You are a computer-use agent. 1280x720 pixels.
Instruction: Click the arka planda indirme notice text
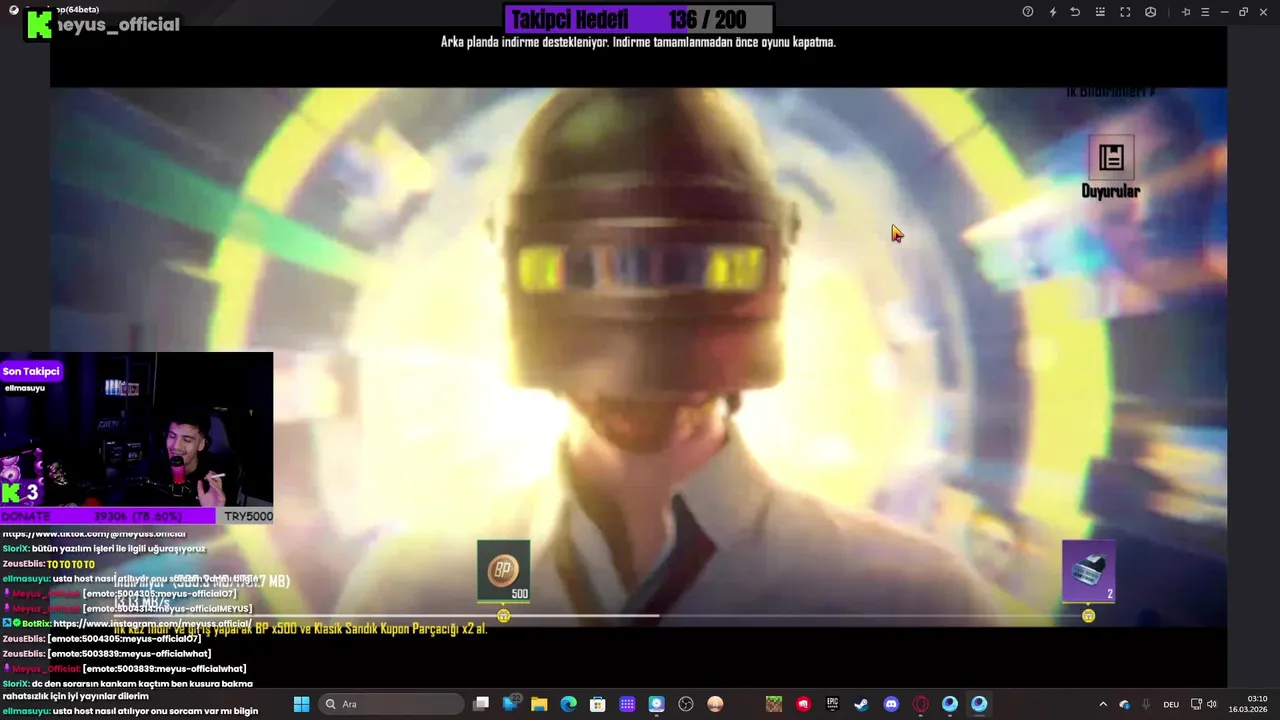638,42
